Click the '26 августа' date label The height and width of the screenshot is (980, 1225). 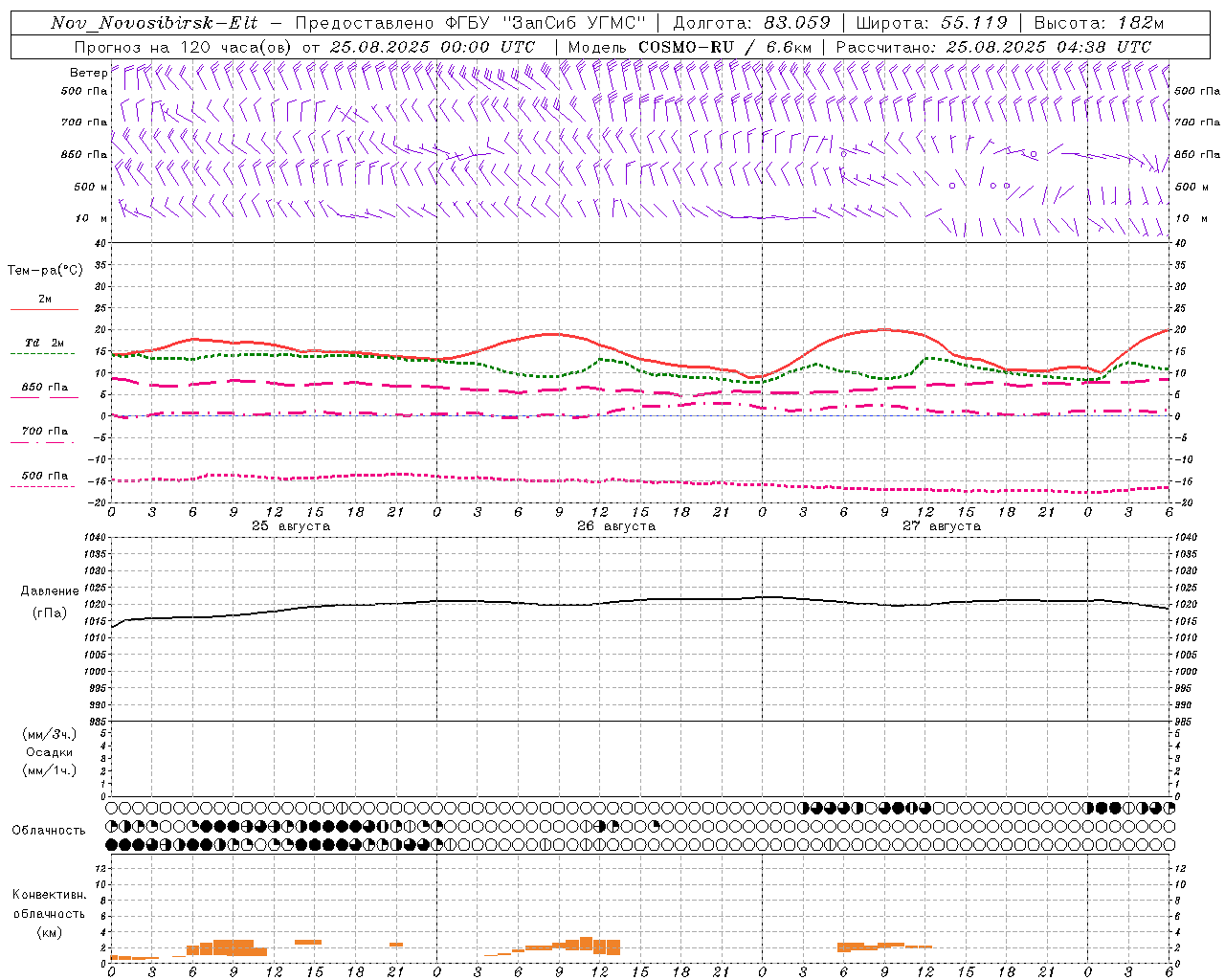(616, 526)
